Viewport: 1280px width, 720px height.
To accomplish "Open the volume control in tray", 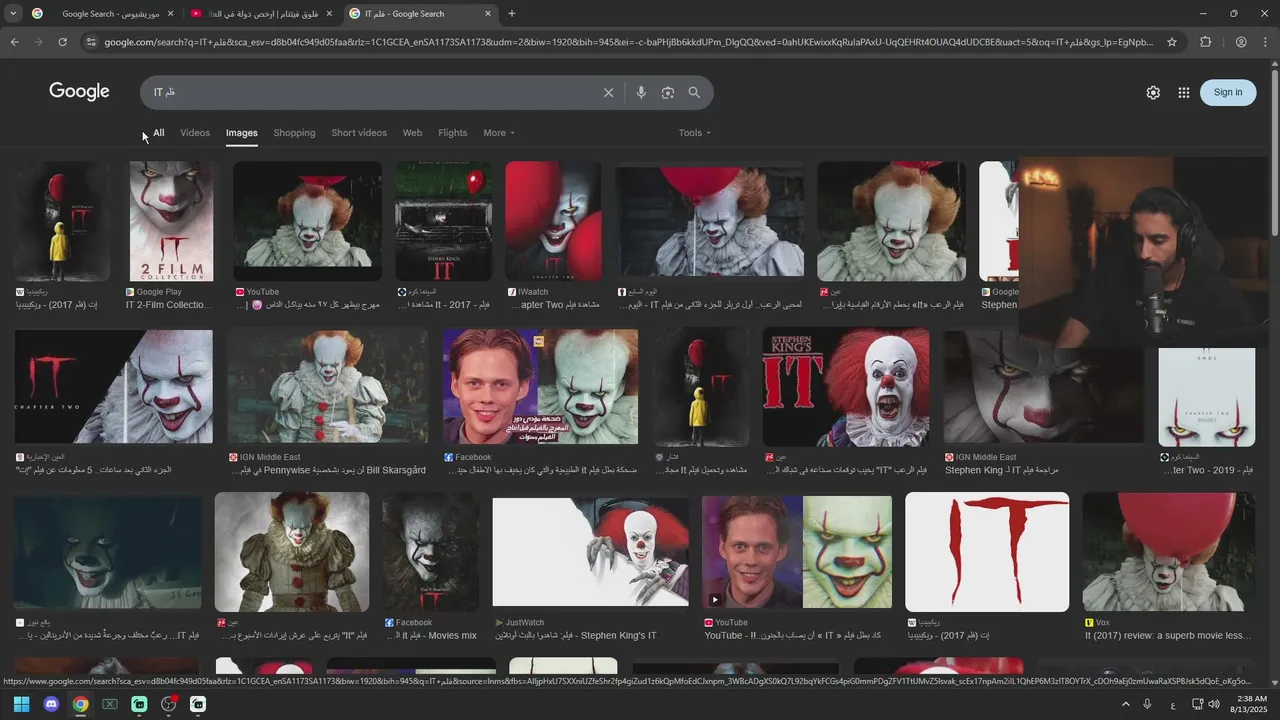I will coord(1214,704).
